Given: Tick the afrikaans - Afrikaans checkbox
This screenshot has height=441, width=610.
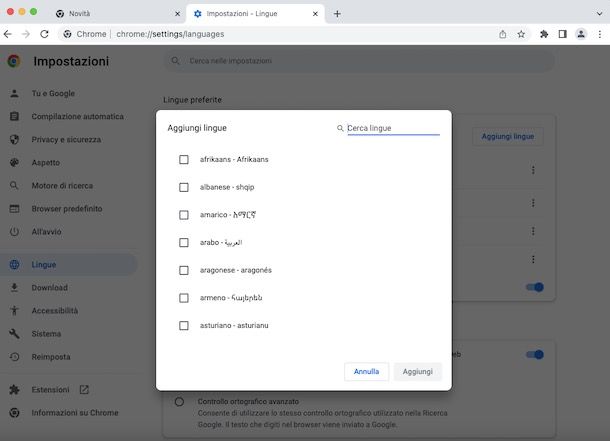Looking at the screenshot, I should click(x=184, y=159).
